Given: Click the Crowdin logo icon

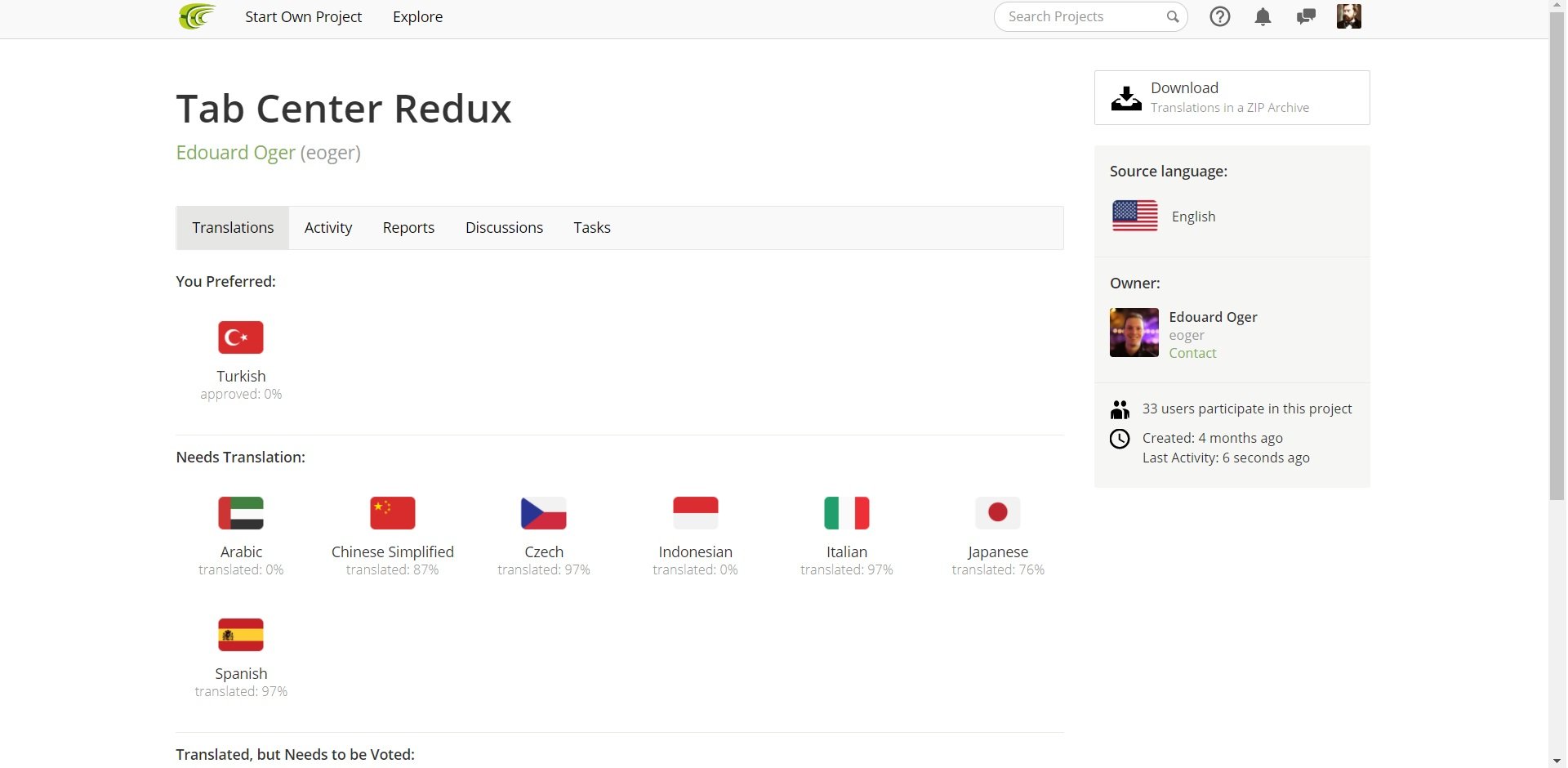Looking at the screenshot, I should [197, 16].
